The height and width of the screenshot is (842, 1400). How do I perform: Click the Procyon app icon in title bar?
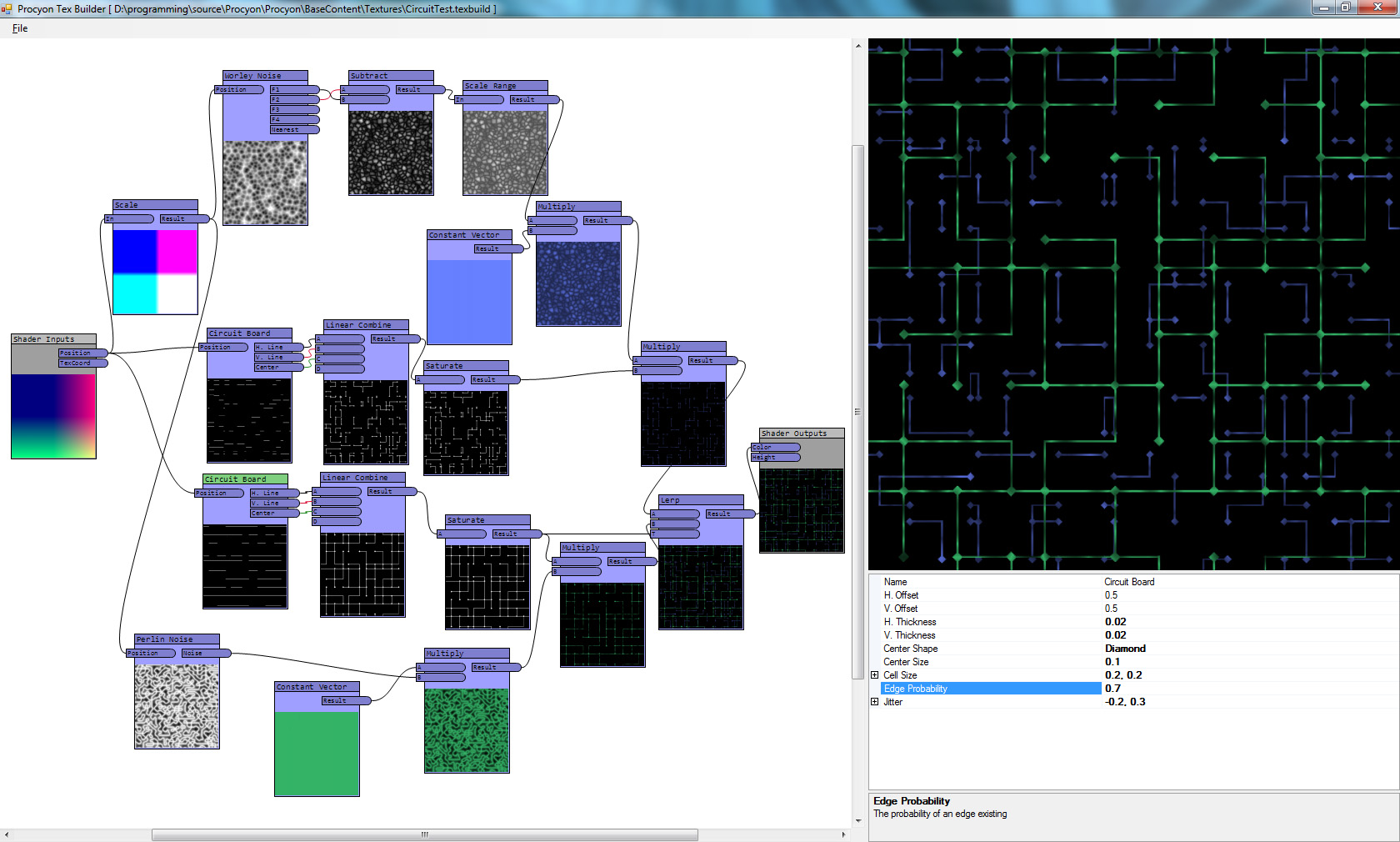click(x=7, y=8)
